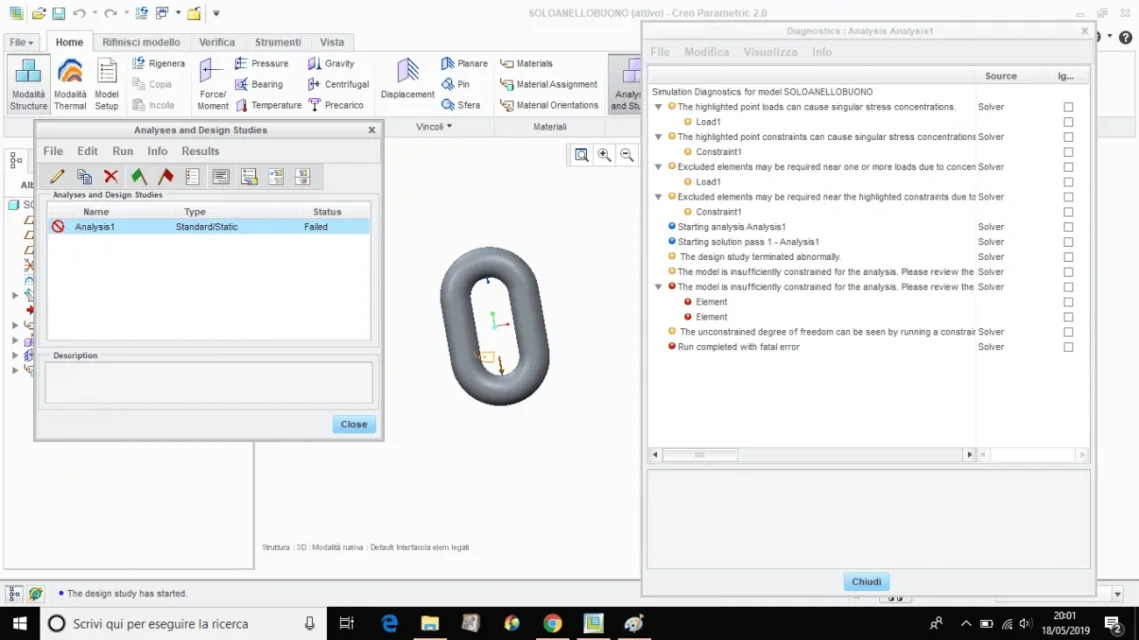Expand the Vincoli group dropdown

pyautogui.click(x=434, y=126)
